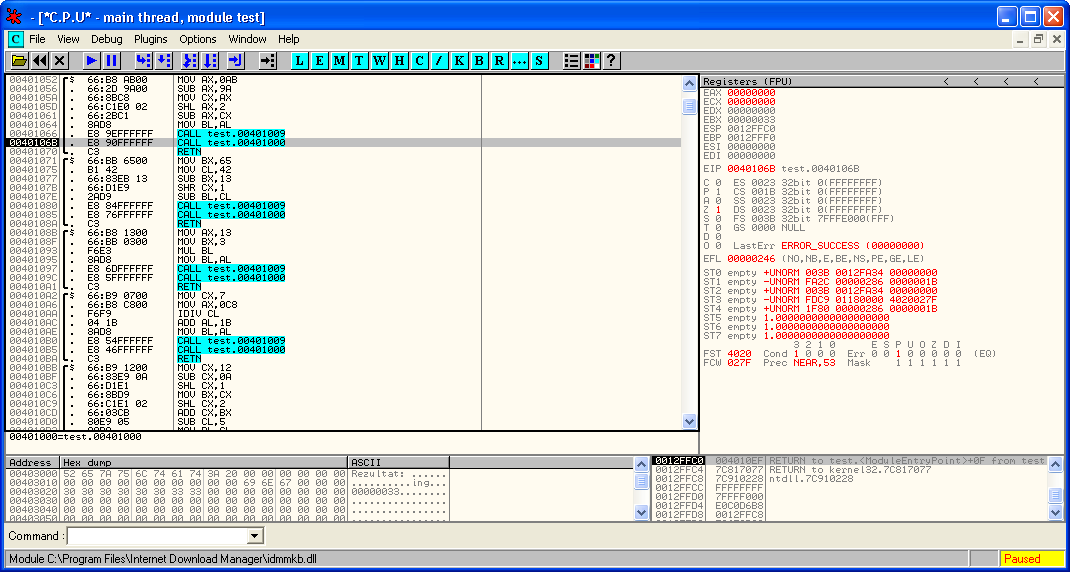The height and width of the screenshot is (572, 1070).
Task: Show Call stack via K button
Action: [460, 61]
